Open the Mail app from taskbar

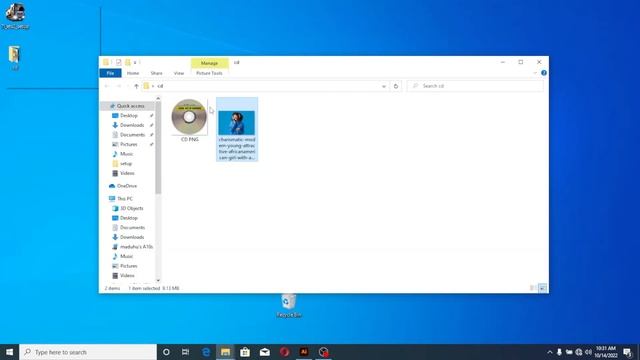pos(264,352)
